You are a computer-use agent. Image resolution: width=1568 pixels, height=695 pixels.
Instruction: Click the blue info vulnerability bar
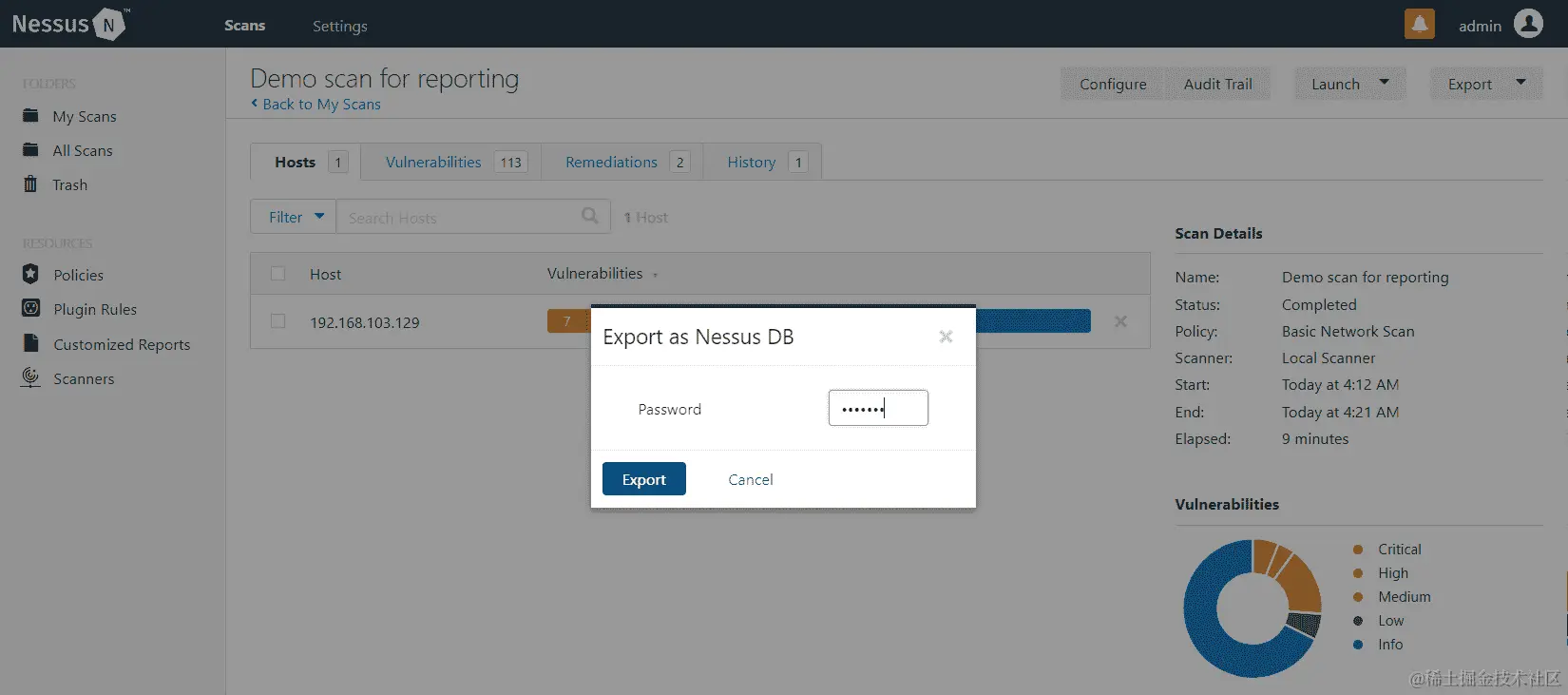coord(1033,321)
